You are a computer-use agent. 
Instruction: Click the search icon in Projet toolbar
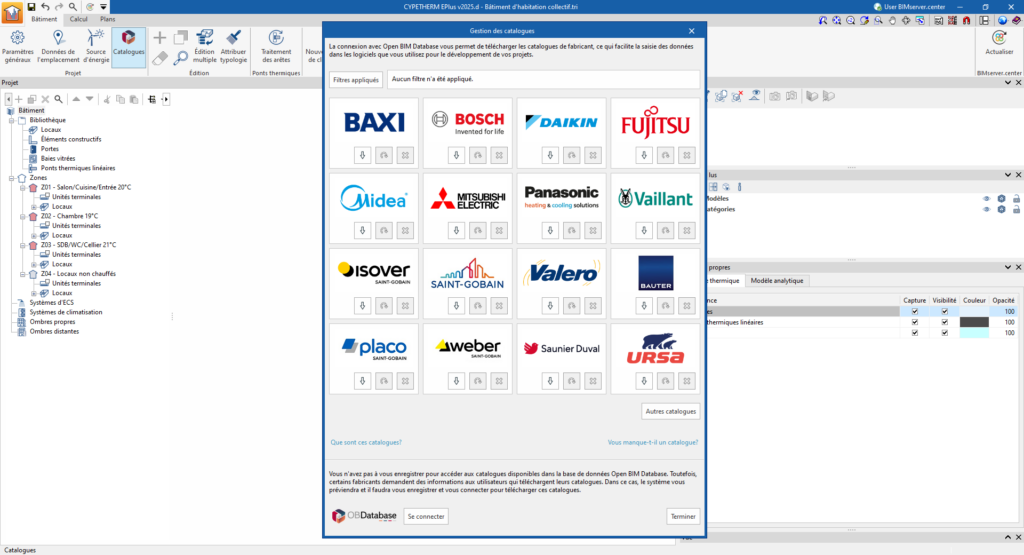pyautogui.click(x=59, y=99)
